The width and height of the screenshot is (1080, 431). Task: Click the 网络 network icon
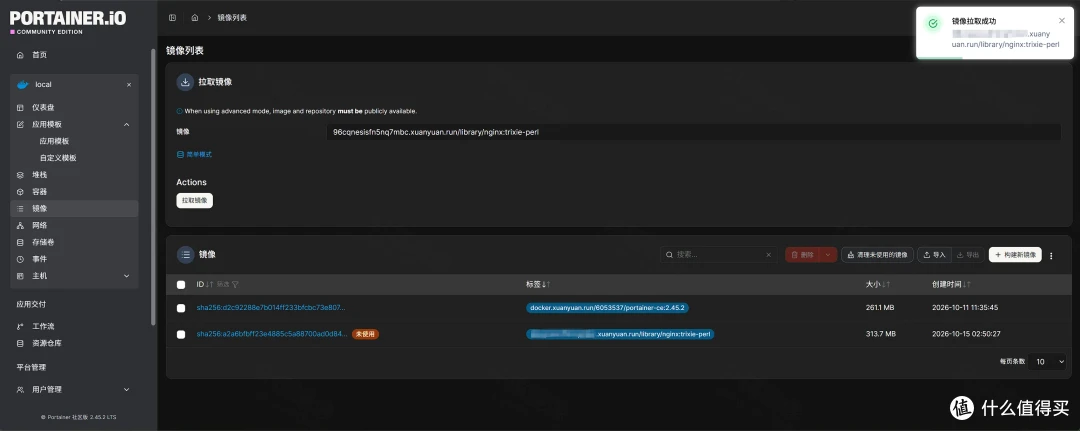tap(20, 226)
